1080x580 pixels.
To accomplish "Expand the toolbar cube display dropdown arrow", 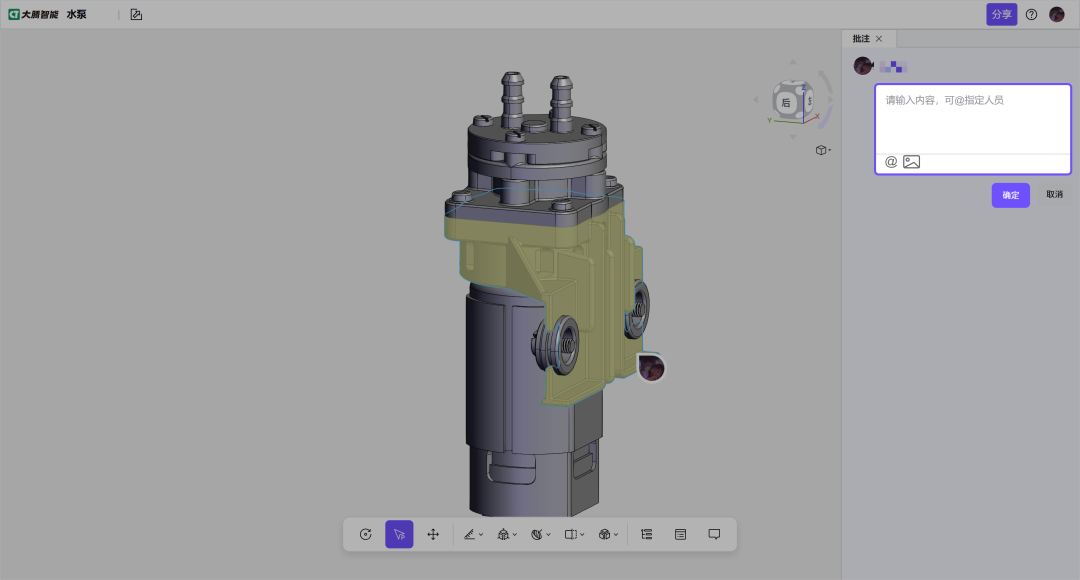I will [x=616, y=535].
